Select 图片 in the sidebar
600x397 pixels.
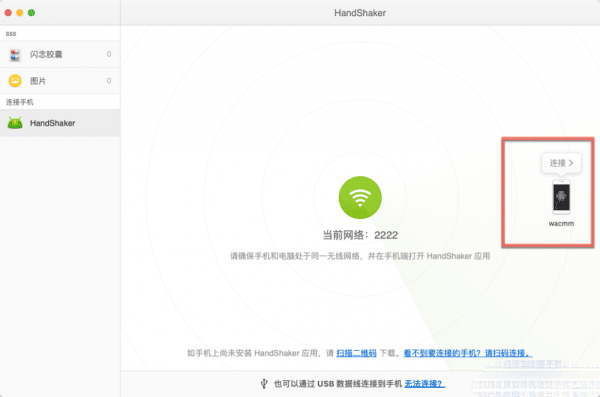click(x=60, y=81)
